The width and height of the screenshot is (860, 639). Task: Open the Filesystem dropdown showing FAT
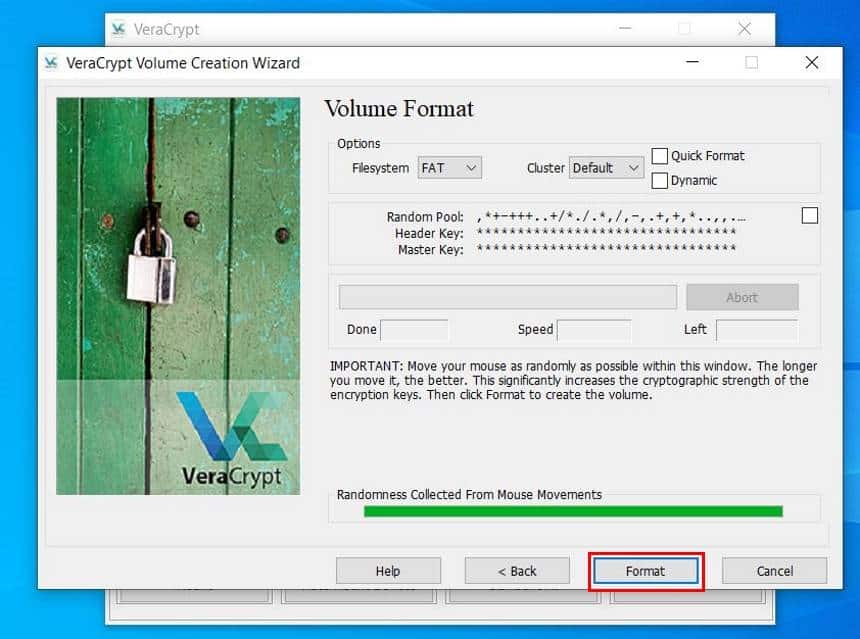click(450, 168)
